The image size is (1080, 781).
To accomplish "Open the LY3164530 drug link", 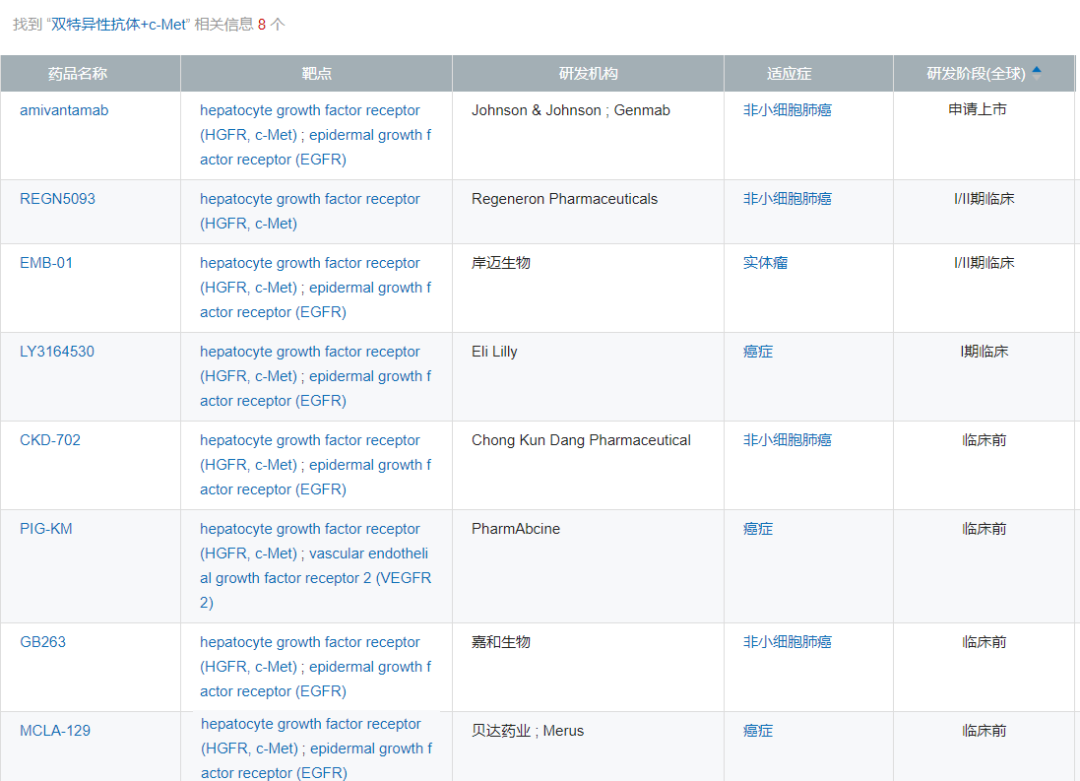I will 57,352.
